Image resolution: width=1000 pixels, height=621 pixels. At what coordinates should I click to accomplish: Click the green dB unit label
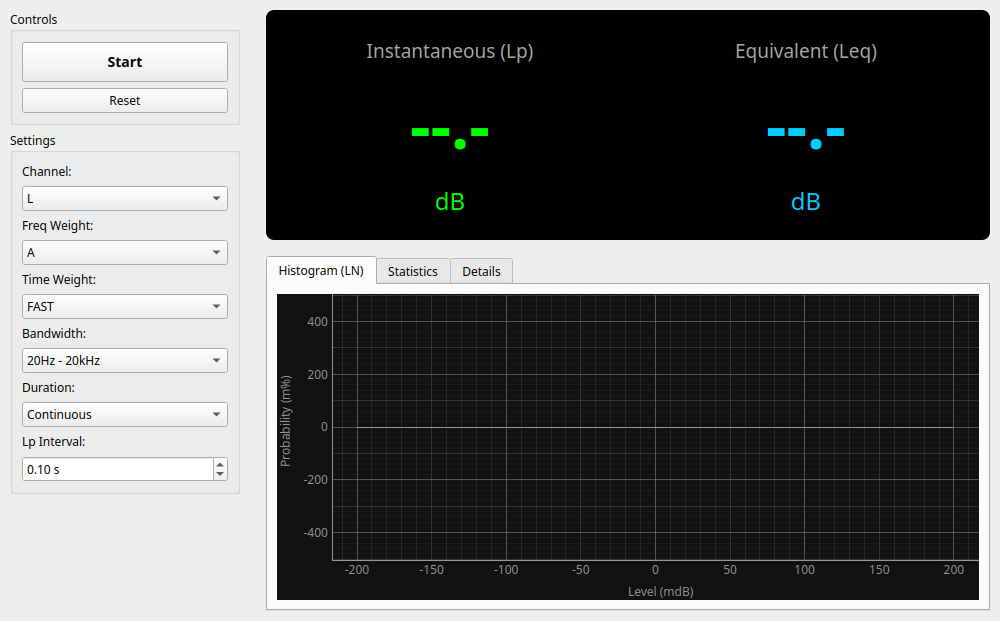pos(450,201)
